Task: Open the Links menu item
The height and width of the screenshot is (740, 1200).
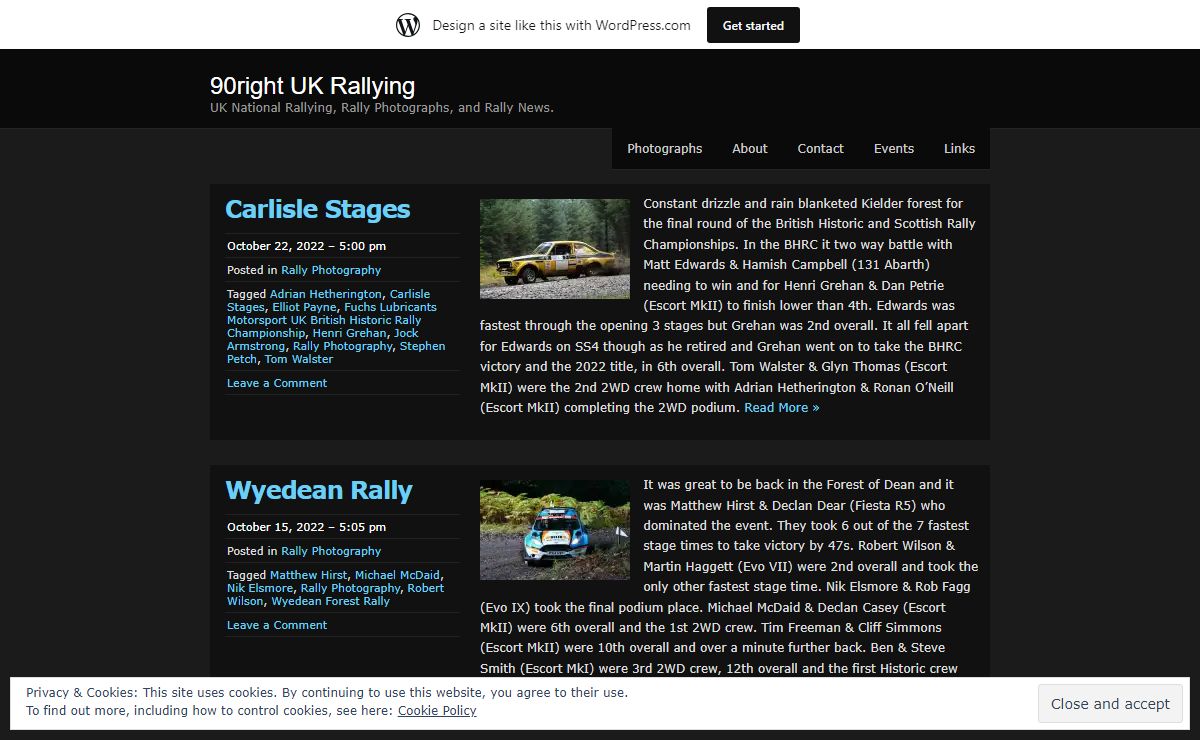Action: pos(958,148)
